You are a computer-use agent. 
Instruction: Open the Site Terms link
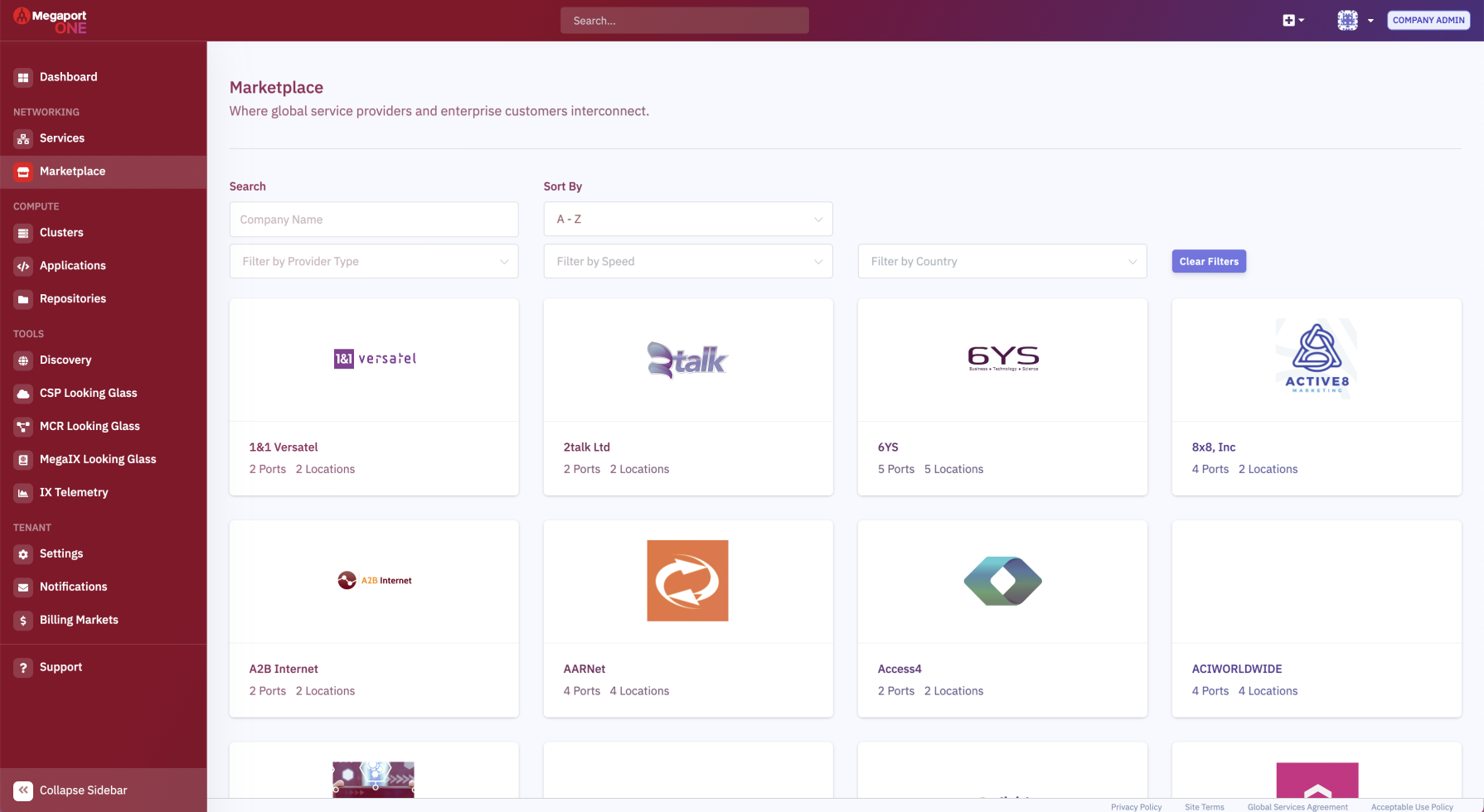1204,807
